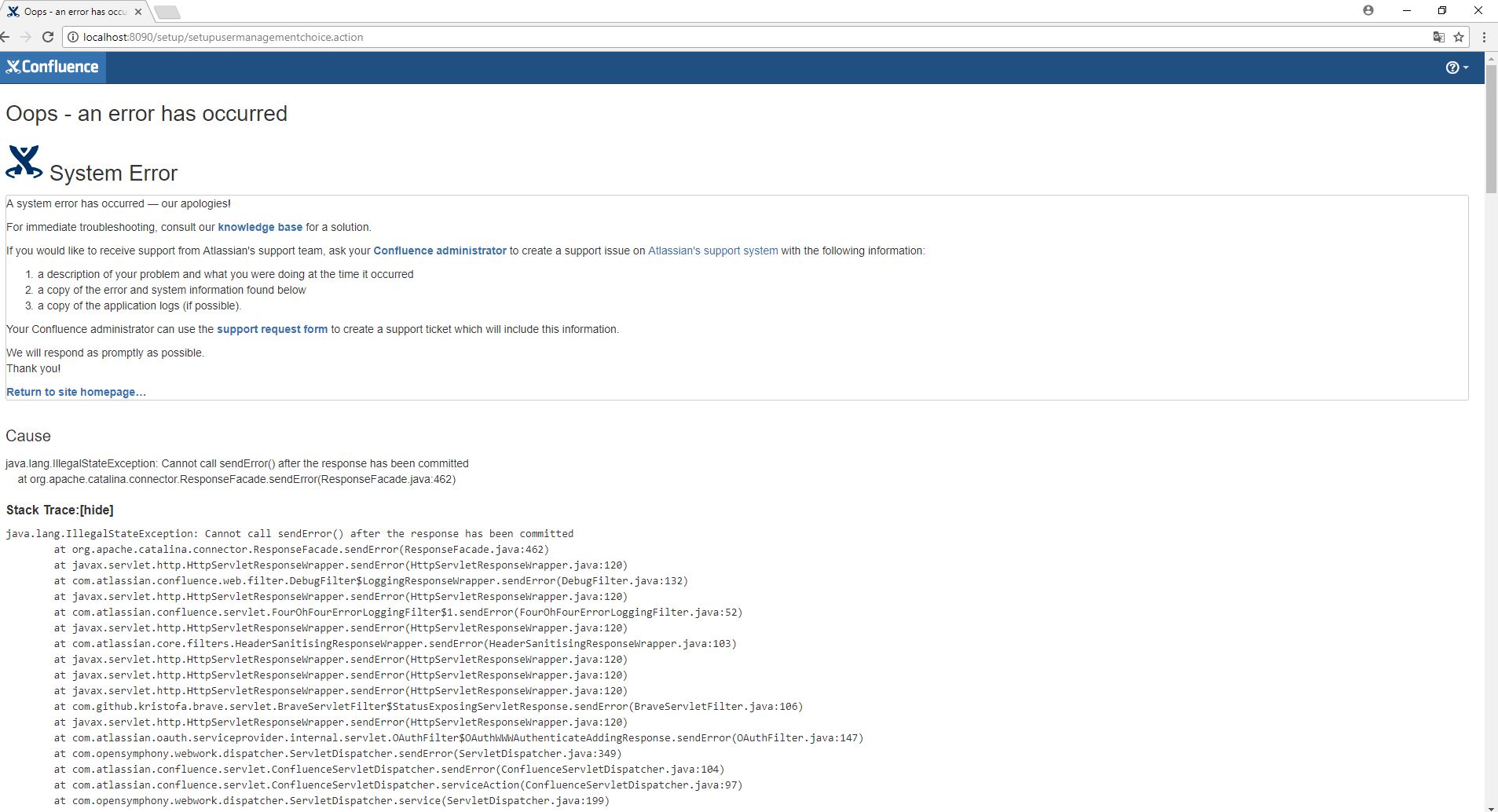Click the DebugFilter.java:132 stack trace line

(x=371, y=581)
